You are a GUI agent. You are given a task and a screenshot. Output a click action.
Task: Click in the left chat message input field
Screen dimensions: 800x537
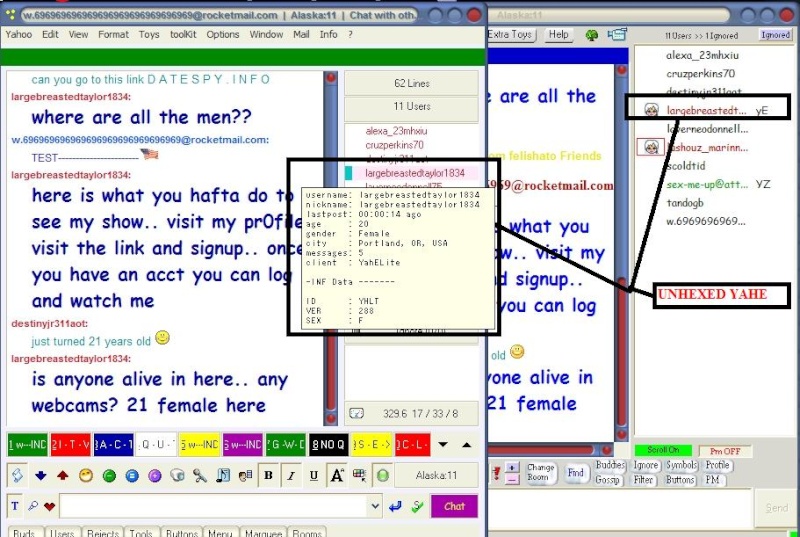pos(214,506)
